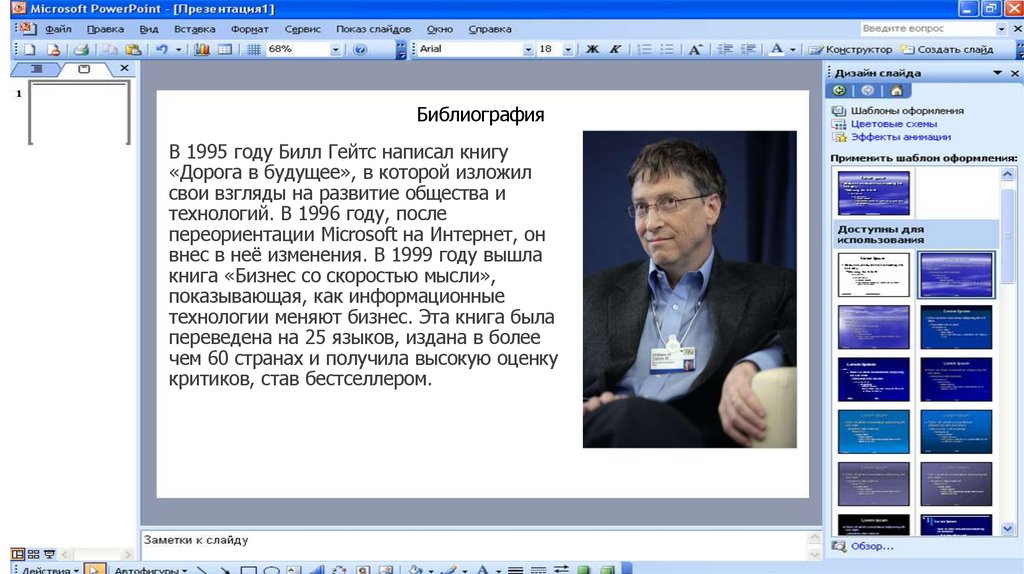Click the Создать слайд button

[x=947, y=50]
